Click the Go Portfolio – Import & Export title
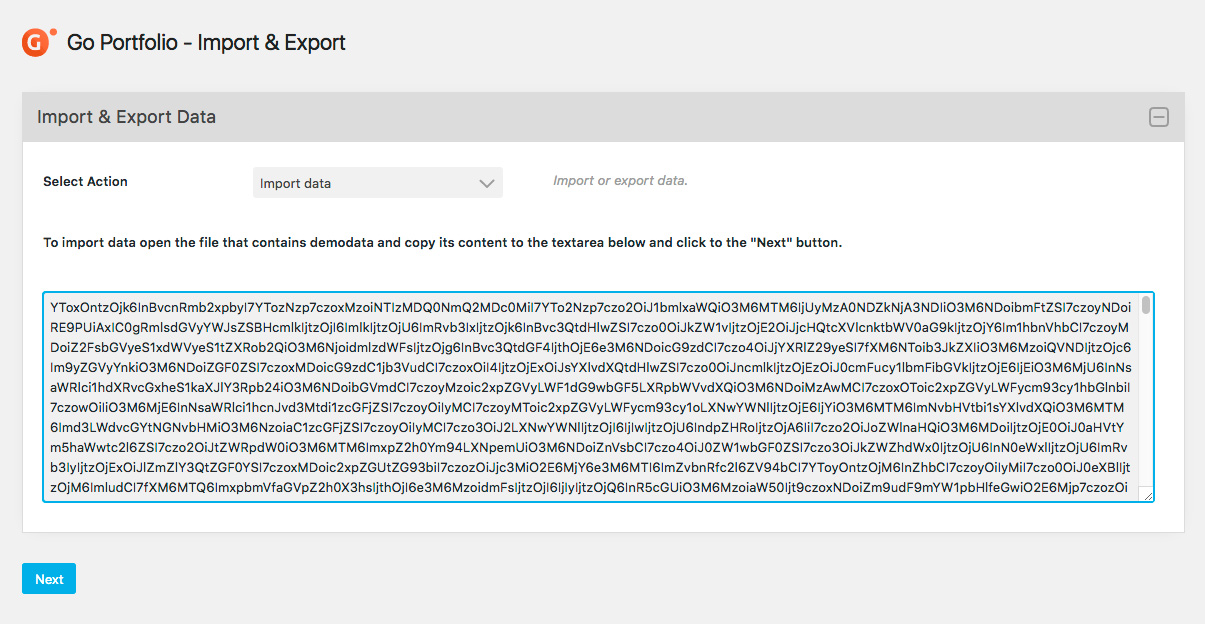 (x=206, y=43)
